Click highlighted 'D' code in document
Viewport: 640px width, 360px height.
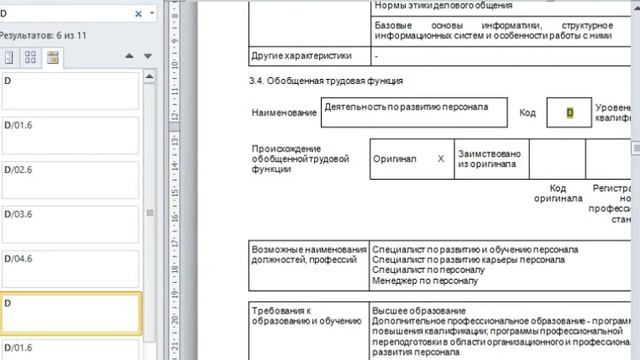570,113
